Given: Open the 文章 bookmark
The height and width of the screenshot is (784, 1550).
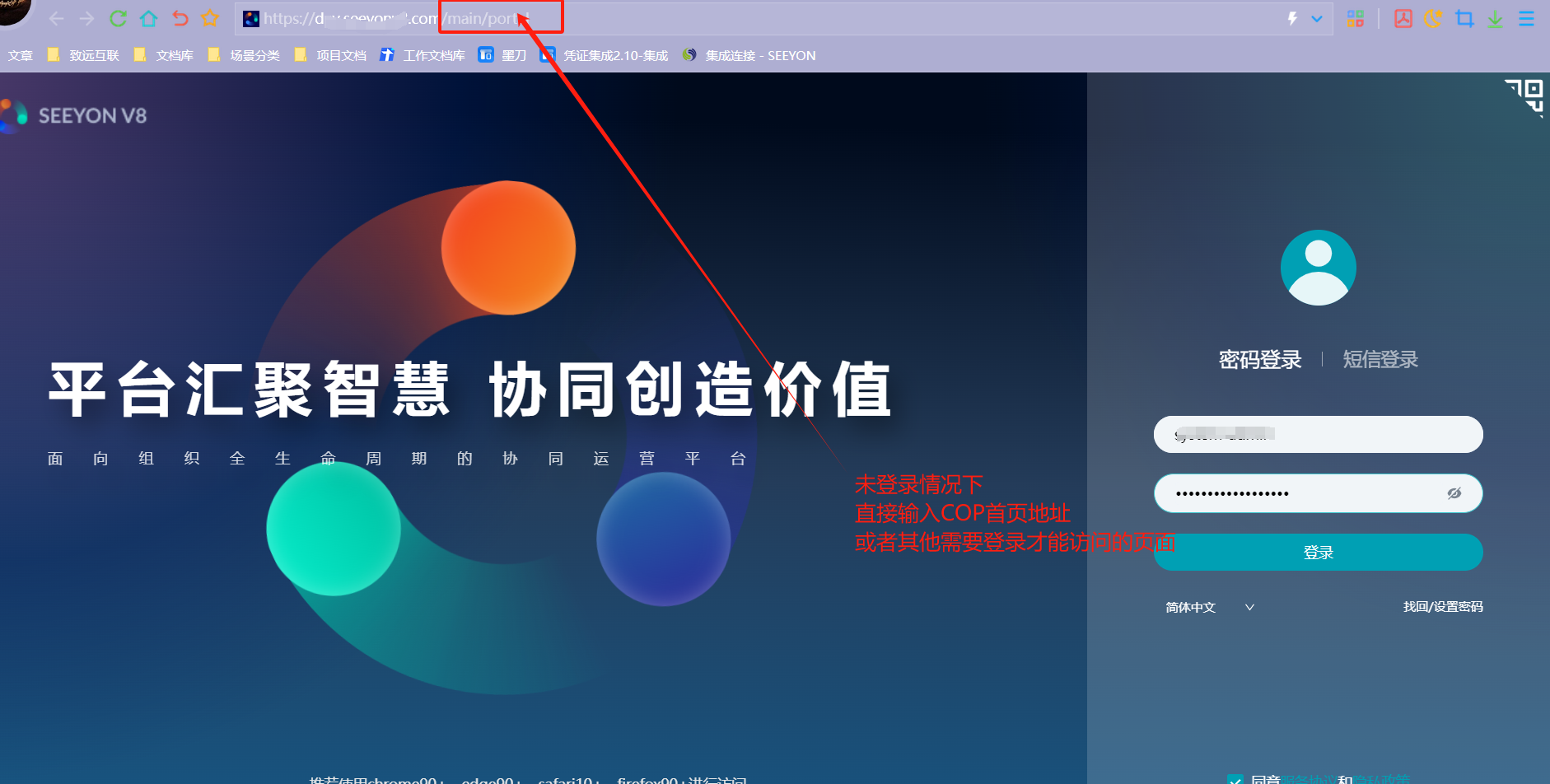Looking at the screenshot, I should pyautogui.click(x=20, y=55).
